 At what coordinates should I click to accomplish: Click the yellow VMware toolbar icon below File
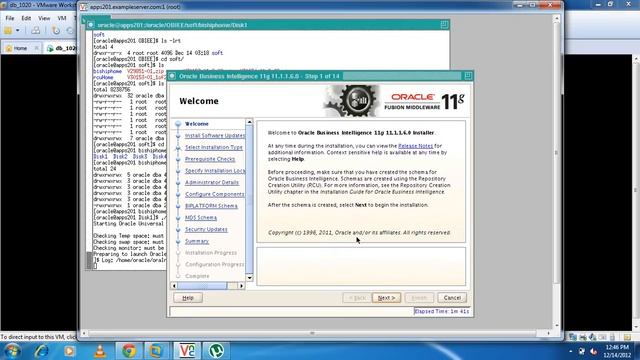click(x=8, y=31)
